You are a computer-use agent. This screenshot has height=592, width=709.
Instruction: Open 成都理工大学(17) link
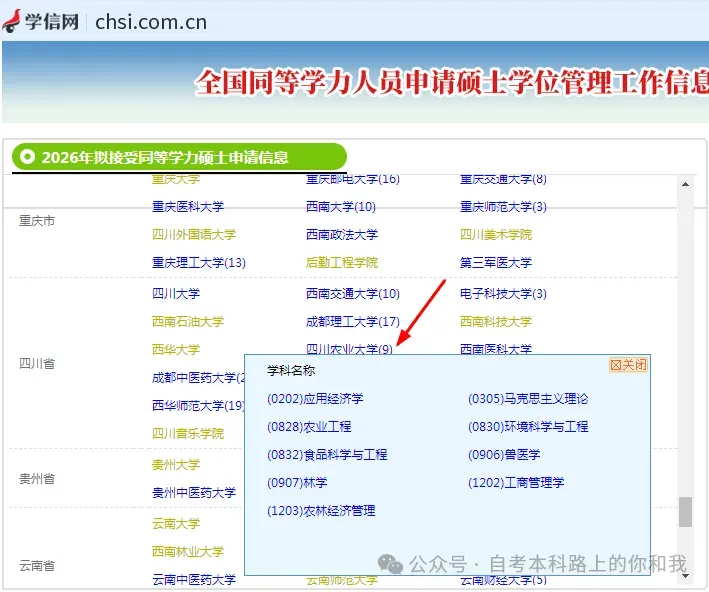[x=353, y=322]
